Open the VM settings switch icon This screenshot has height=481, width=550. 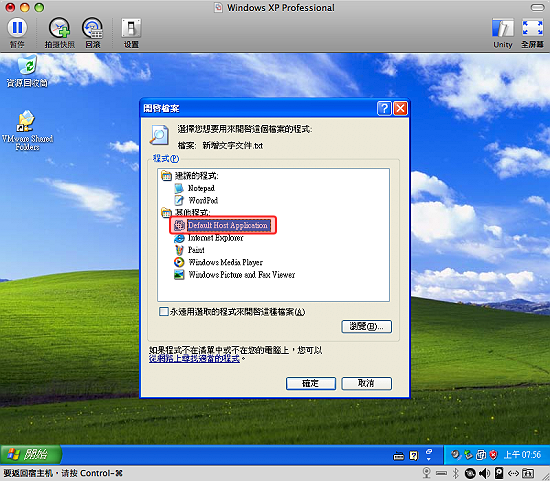[x=131, y=28]
